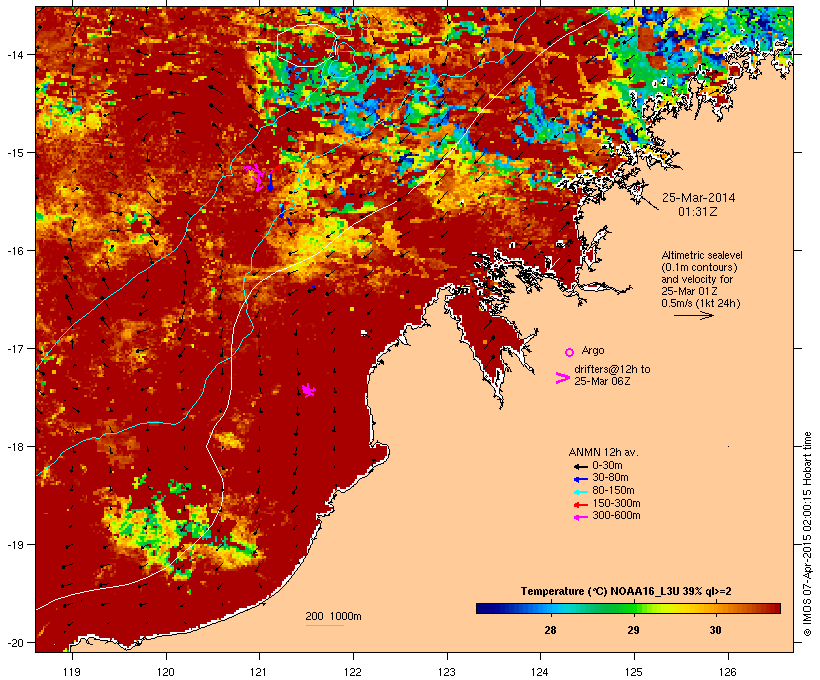Screen dimensions: 820x680
Task: Click the black 0-30m arrow in legend
Action: [x=580, y=466]
